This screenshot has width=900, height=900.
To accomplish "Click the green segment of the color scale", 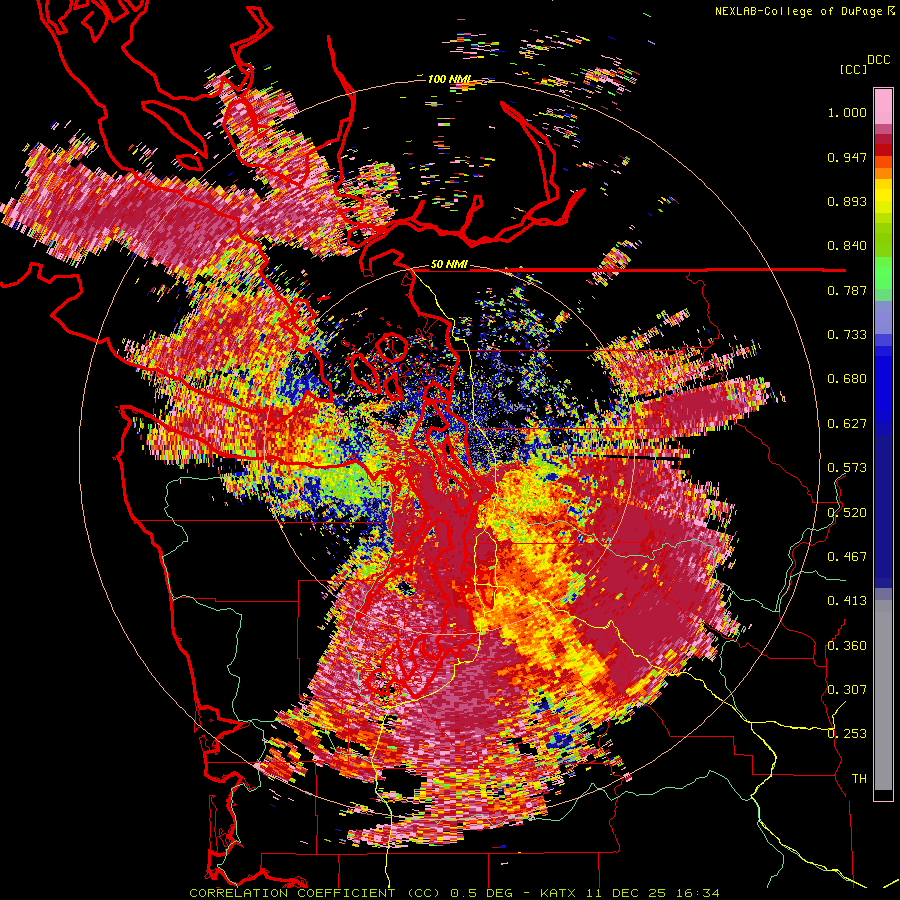I will click(883, 273).
